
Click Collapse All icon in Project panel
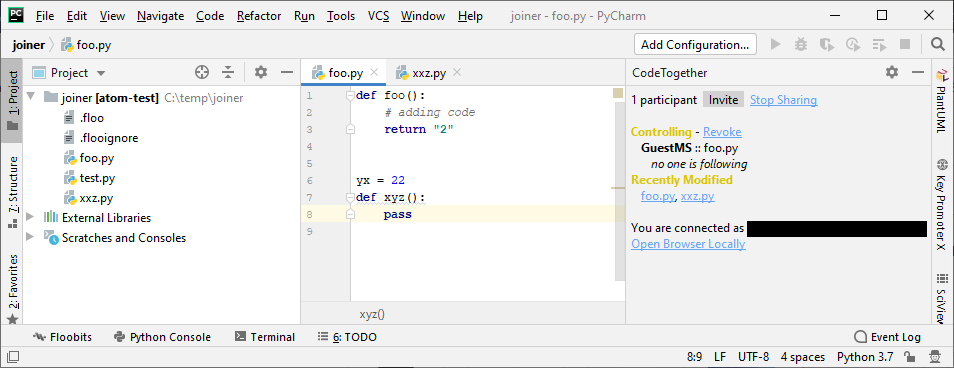228,73
